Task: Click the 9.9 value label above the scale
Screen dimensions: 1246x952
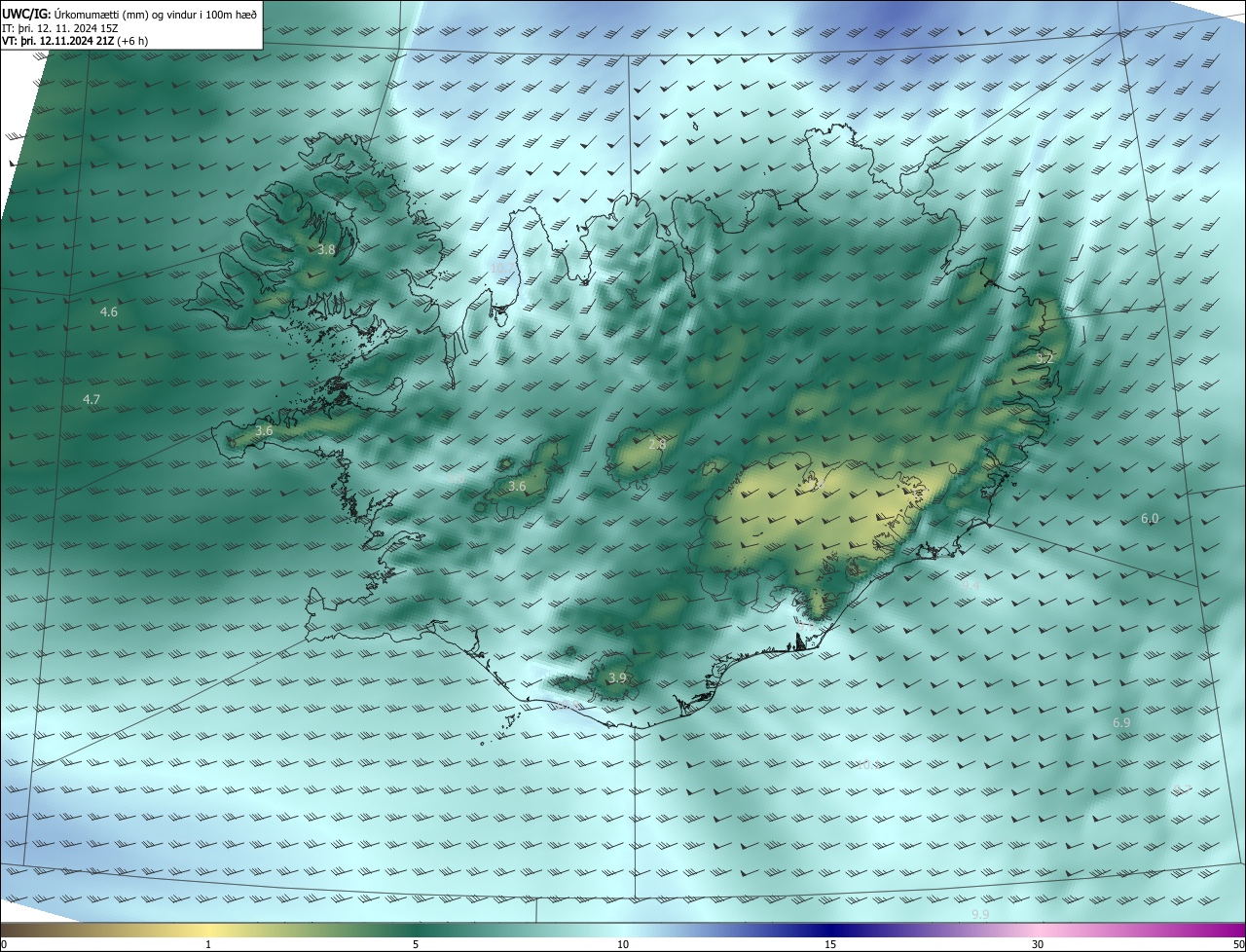Action: pyautogui.click(x=980, y=915)
